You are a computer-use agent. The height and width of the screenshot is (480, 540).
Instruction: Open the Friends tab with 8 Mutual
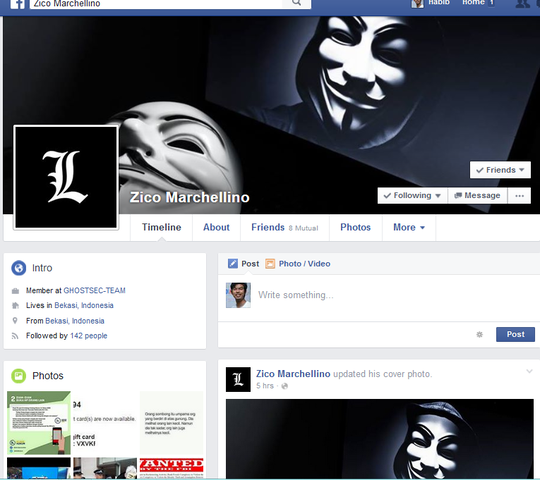285,227
